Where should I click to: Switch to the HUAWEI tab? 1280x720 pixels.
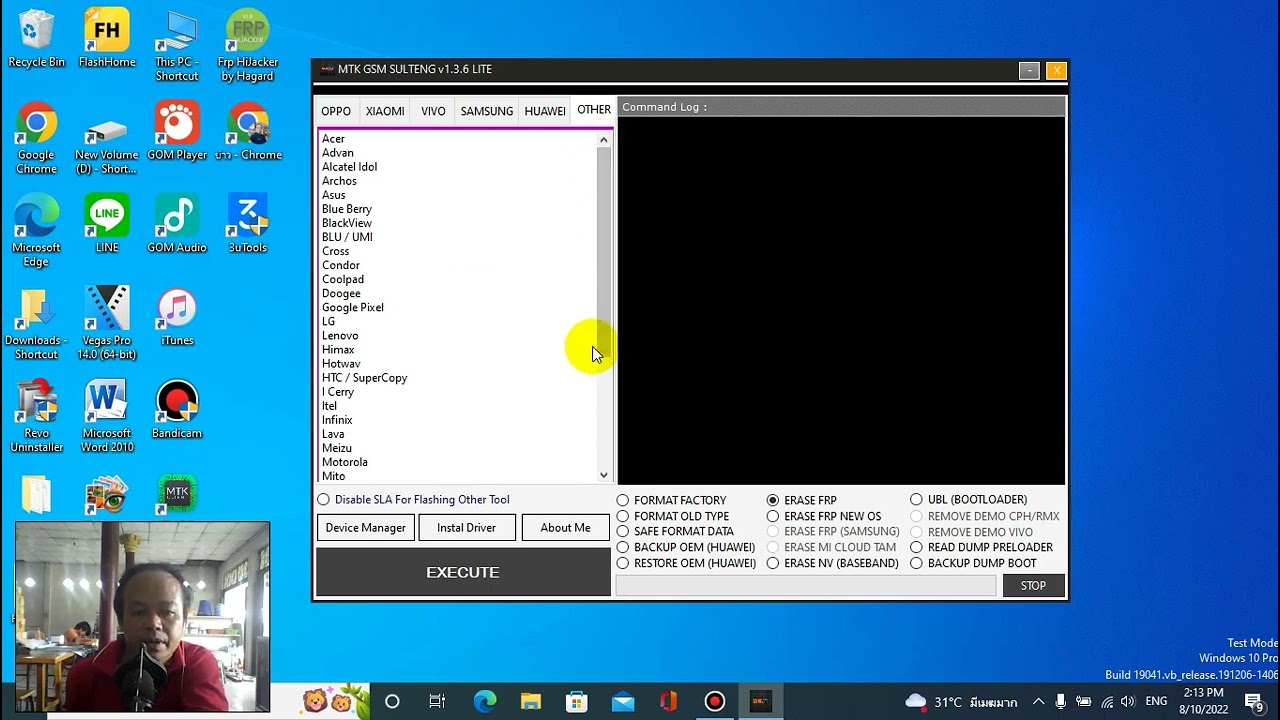(545, 111)
